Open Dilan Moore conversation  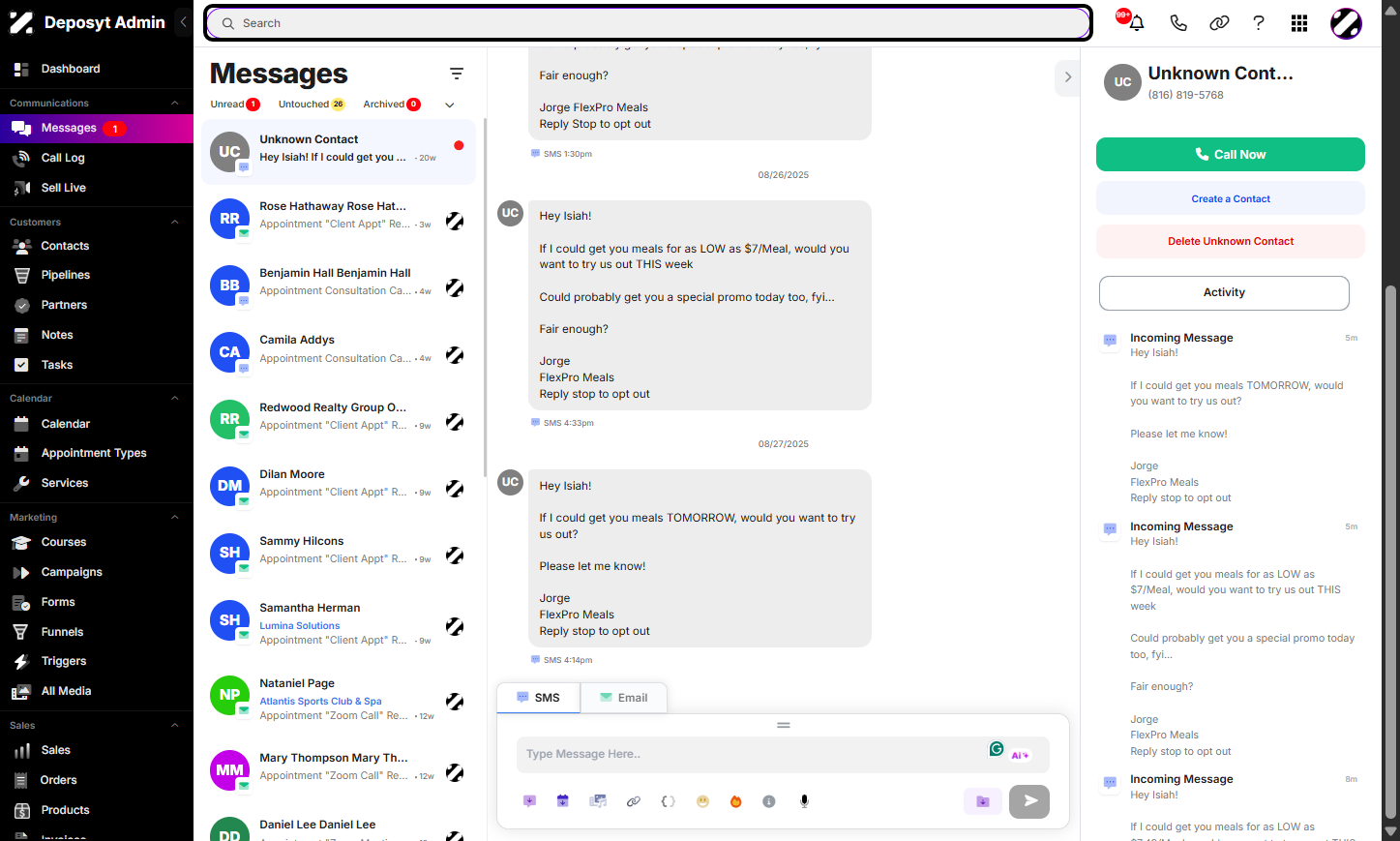(339, 486)
